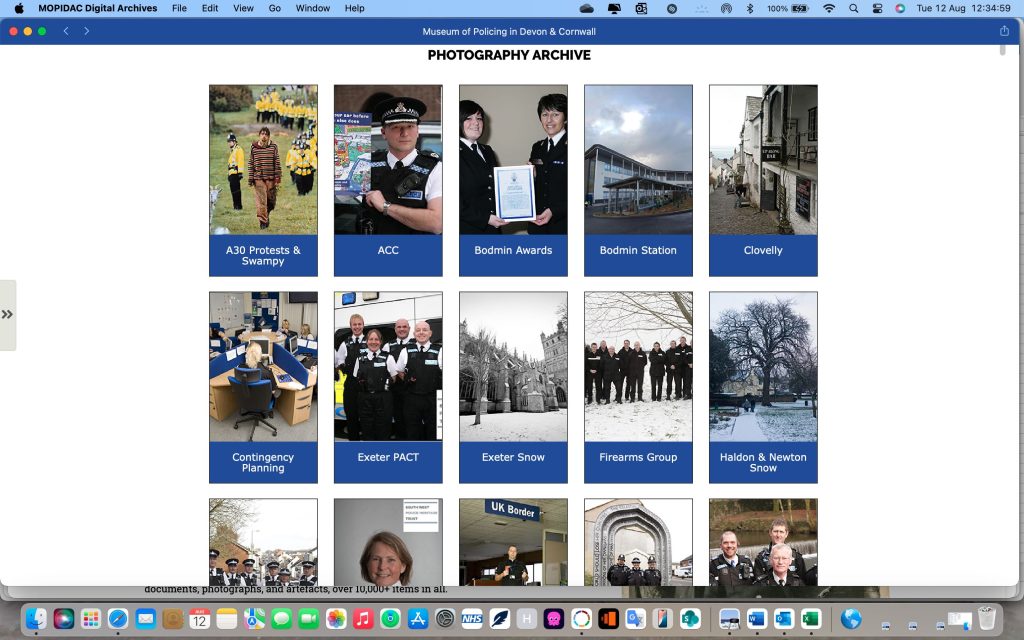Open Calendar from the Dock

point(200,618)
